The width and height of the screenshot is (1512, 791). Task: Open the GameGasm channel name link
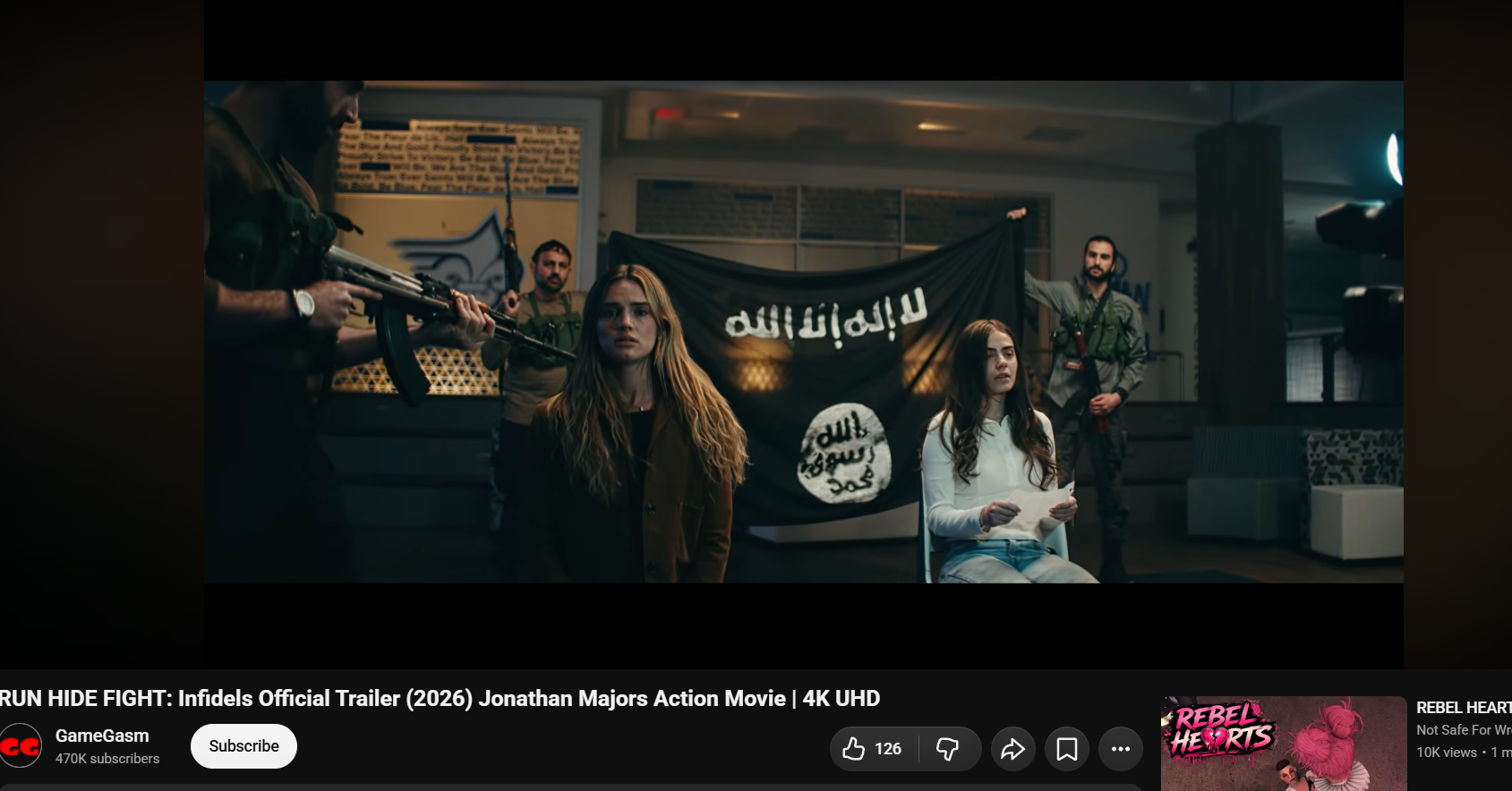pos(102,736)
